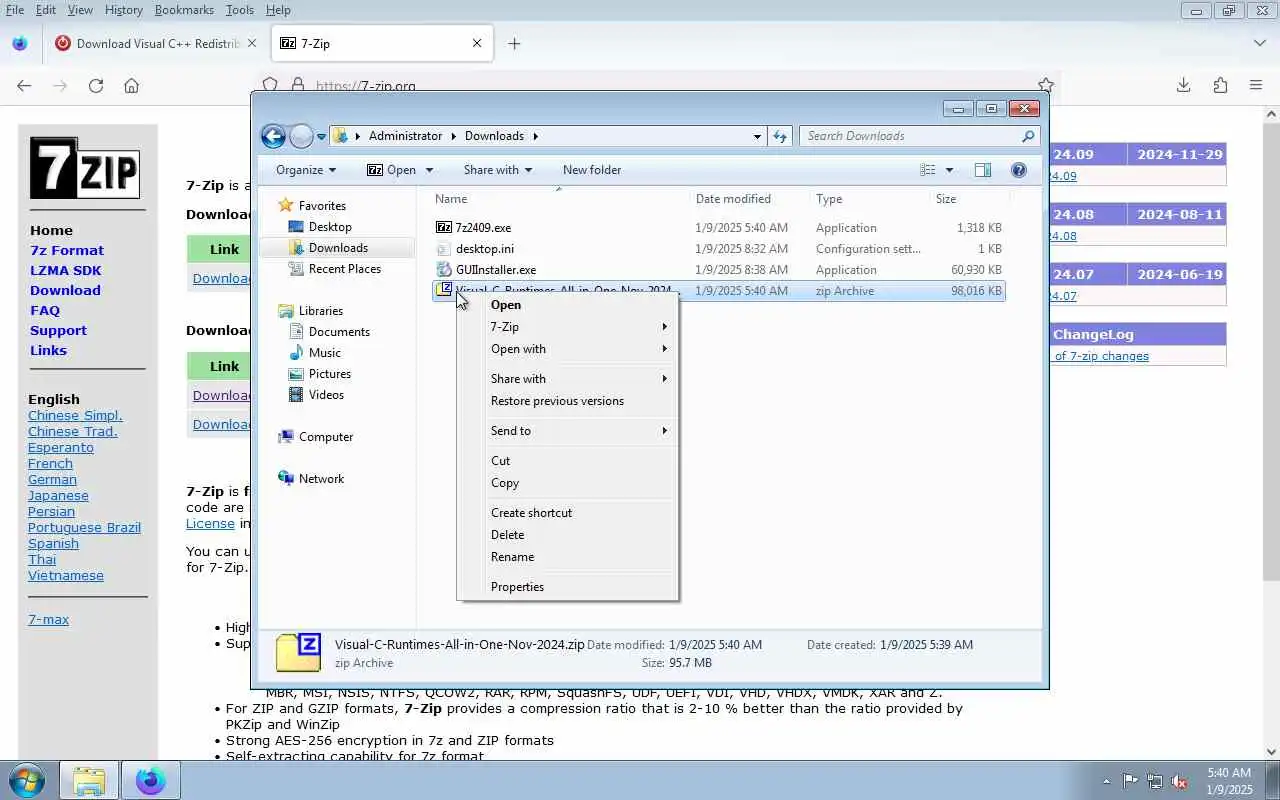Viewport: 1280px width, 800px height.
Task: Click the Computer icon in the navigation pane
Action: pyautogui.click(x=286, y=437)
